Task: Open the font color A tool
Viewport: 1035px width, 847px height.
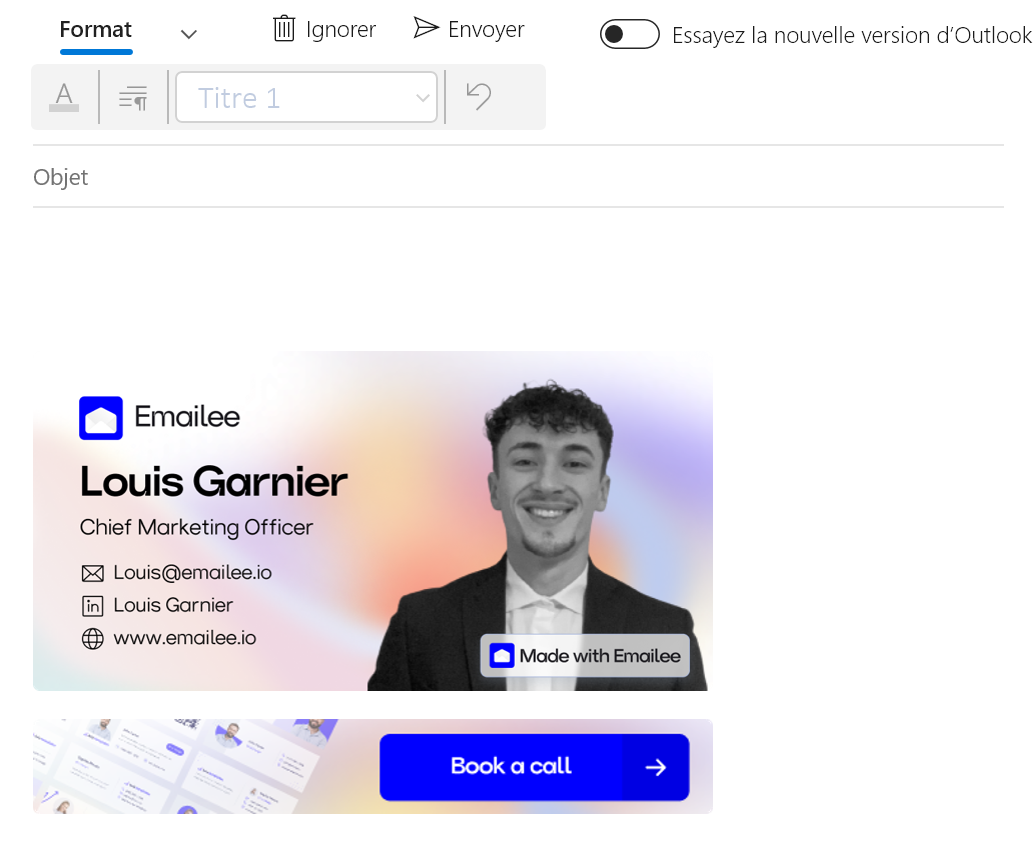Action: [x=64, y=97]
